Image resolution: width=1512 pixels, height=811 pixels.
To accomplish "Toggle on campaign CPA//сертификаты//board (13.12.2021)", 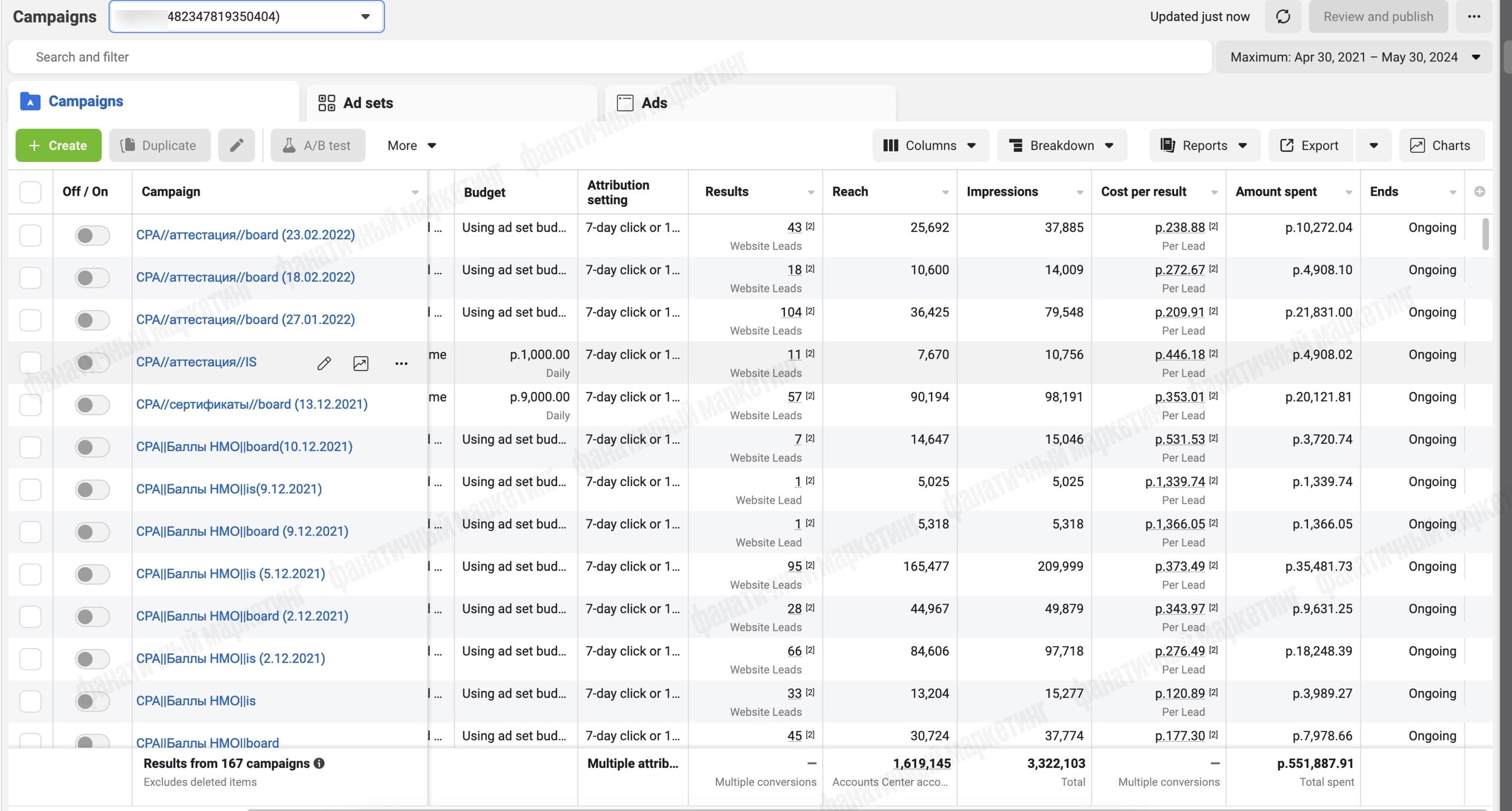I will pyautogui.click(x=92, y=405).
